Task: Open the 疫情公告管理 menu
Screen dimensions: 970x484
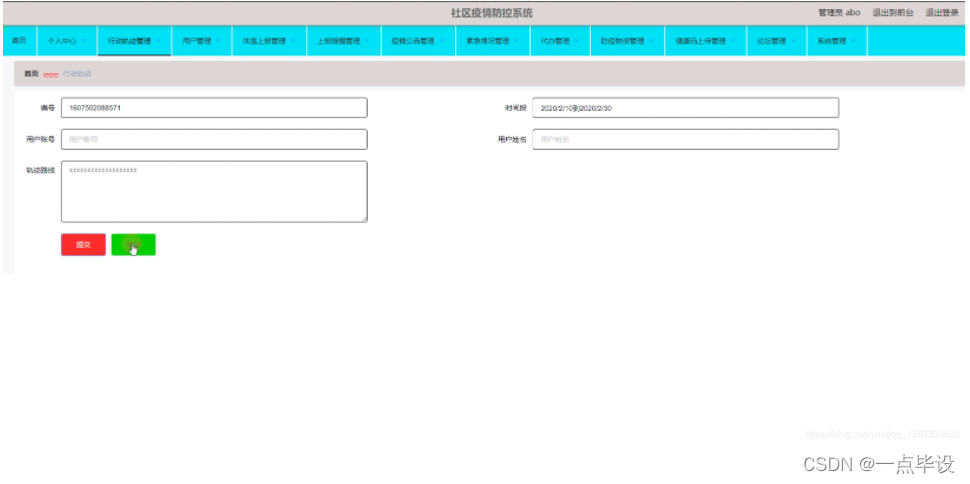Action: click(418, 41)
